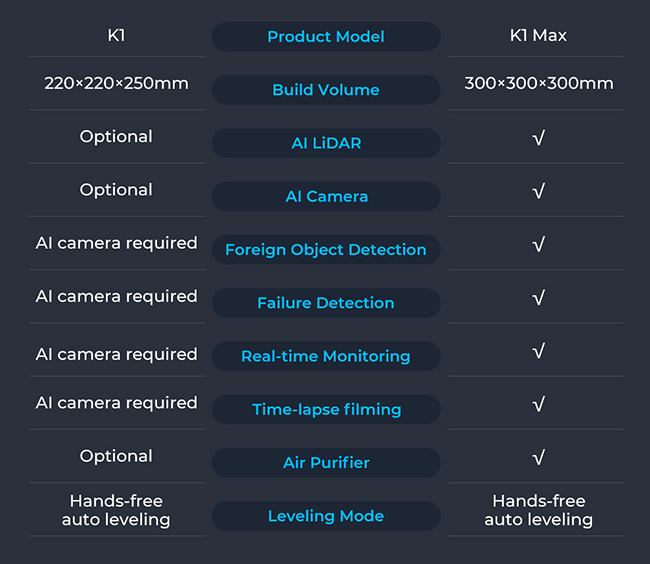
Task: Click the AI Camera feature label
Action: coord(326,196)
